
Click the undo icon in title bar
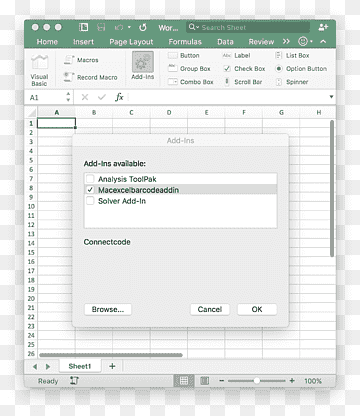coord(119,27)
